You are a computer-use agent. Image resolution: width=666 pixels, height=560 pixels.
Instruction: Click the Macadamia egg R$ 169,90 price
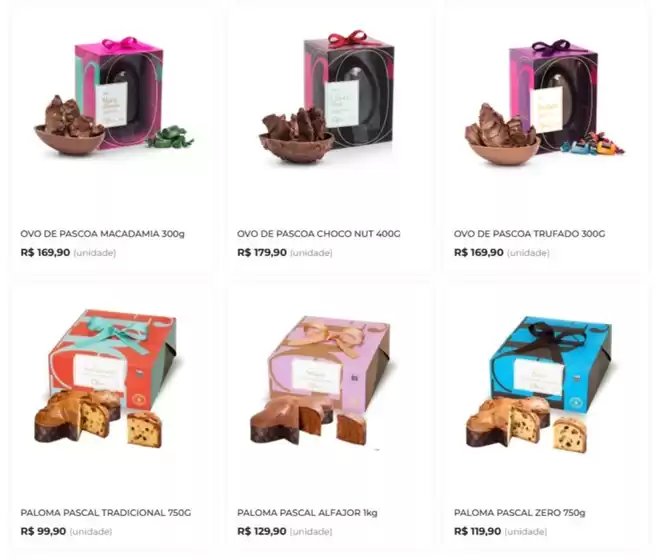tap(45, 252)
